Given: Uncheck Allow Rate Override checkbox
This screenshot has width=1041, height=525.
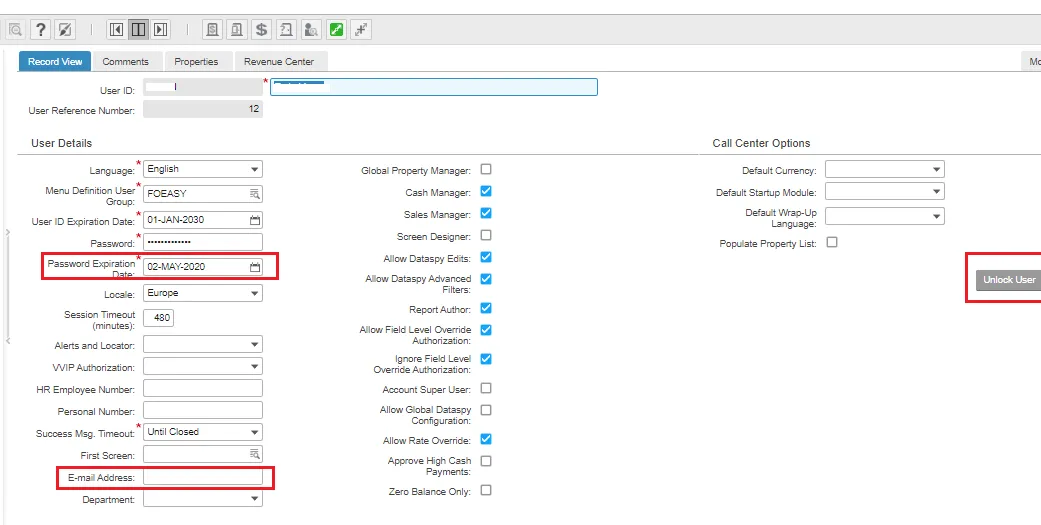Looking at the screenshot, I should coord(486,439).
